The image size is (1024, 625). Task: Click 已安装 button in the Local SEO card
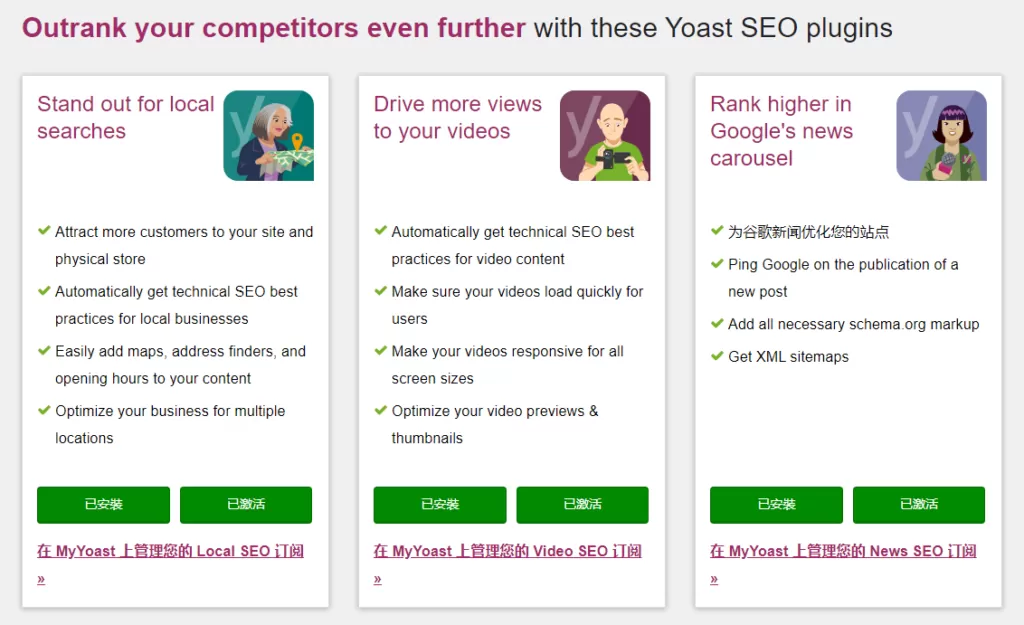pos(102,505)
